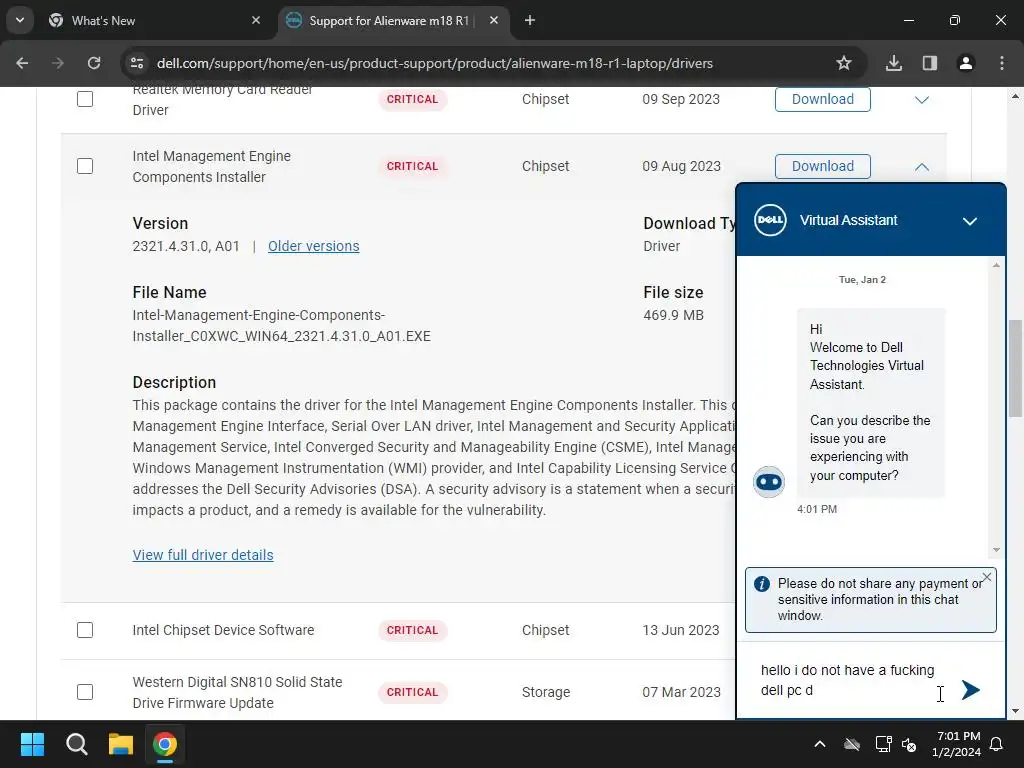
Task: Collapse the Intel Management Engine row
Action: point(921,167)
